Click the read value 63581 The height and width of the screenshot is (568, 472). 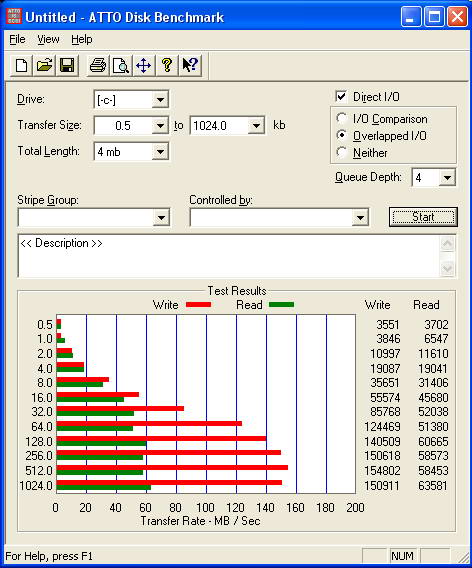[433, 485]
